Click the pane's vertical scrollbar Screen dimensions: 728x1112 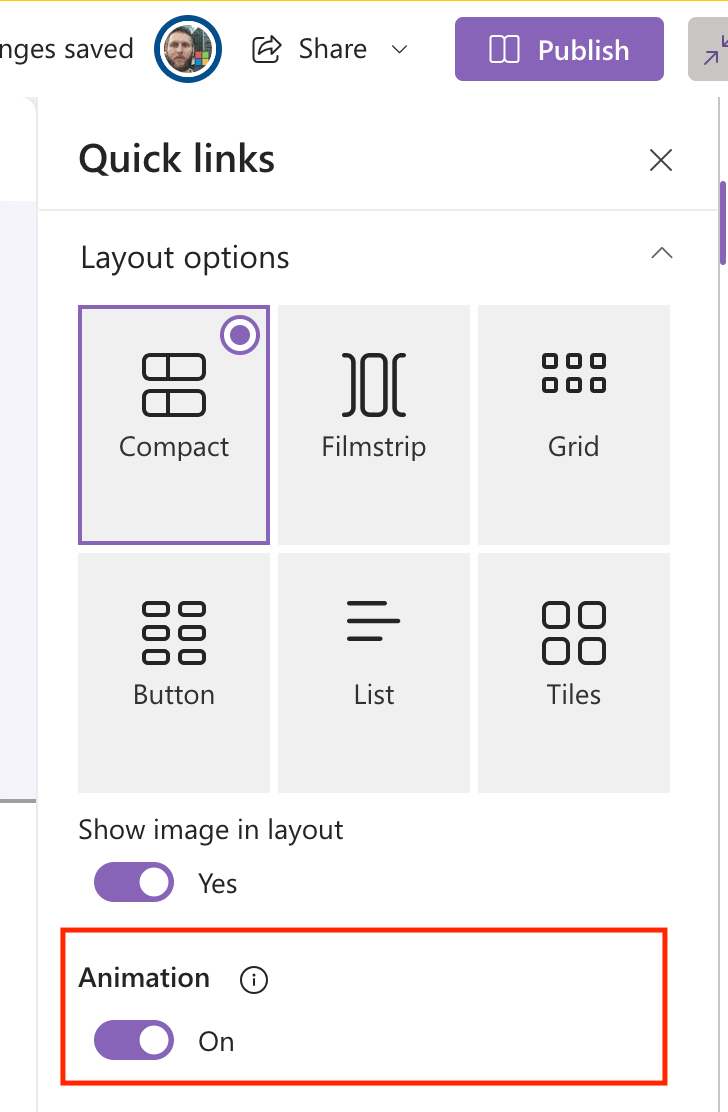point(723,223)
